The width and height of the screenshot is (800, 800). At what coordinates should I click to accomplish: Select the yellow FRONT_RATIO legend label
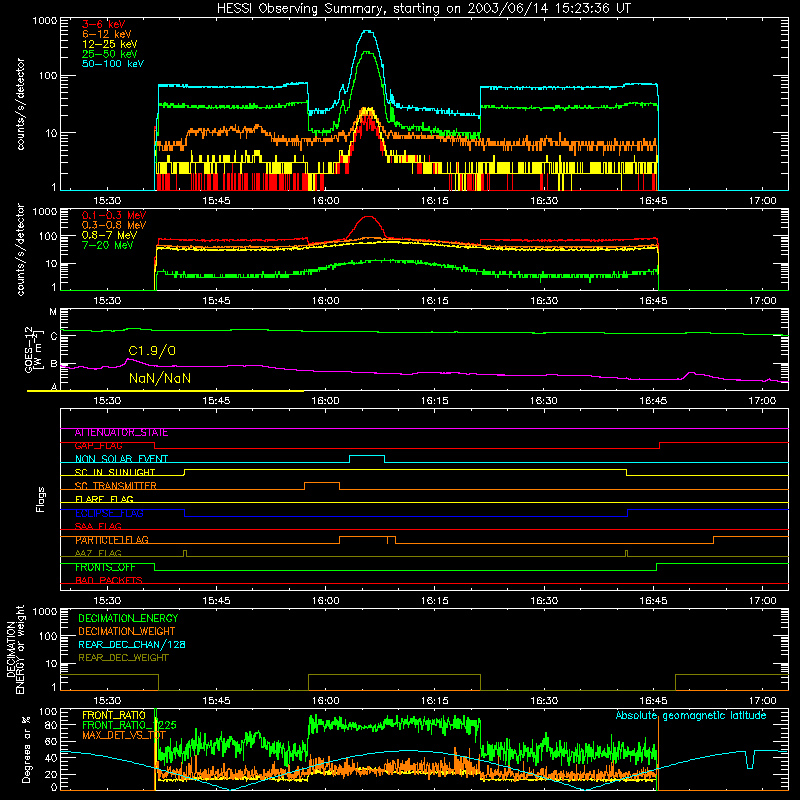(114, 715)
